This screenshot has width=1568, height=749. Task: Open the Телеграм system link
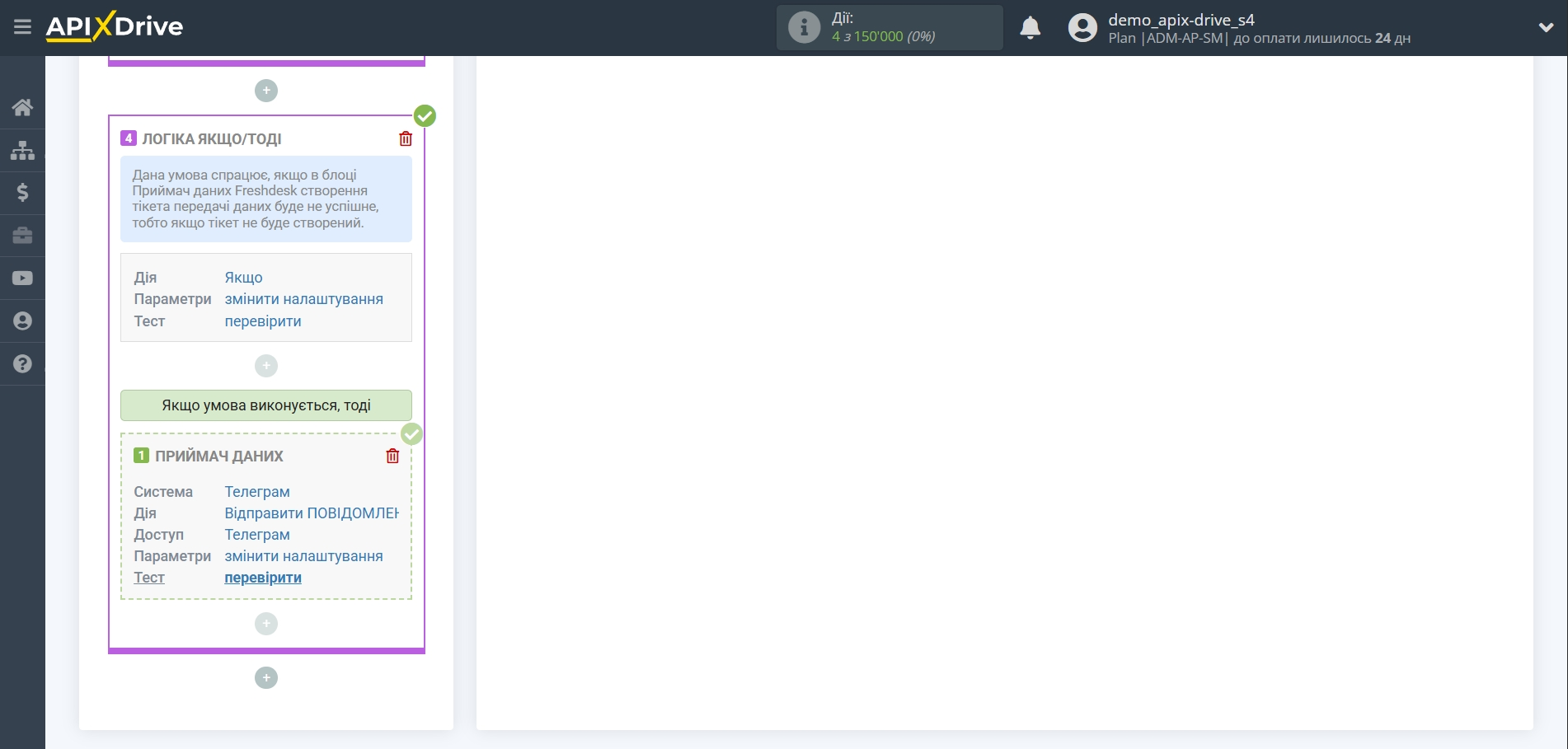click(x=257, y=492)
